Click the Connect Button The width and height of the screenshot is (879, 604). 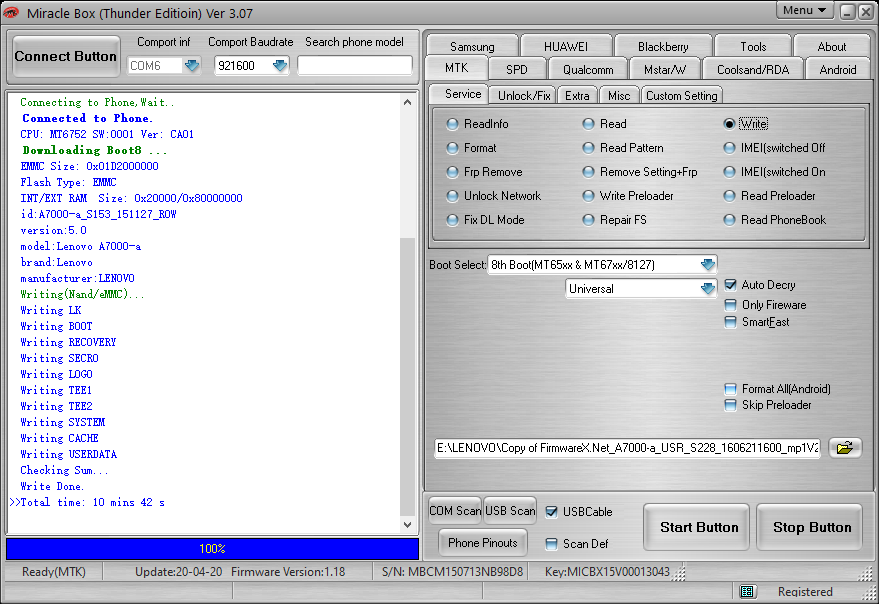pyautogui.click(x=66, y=56)
